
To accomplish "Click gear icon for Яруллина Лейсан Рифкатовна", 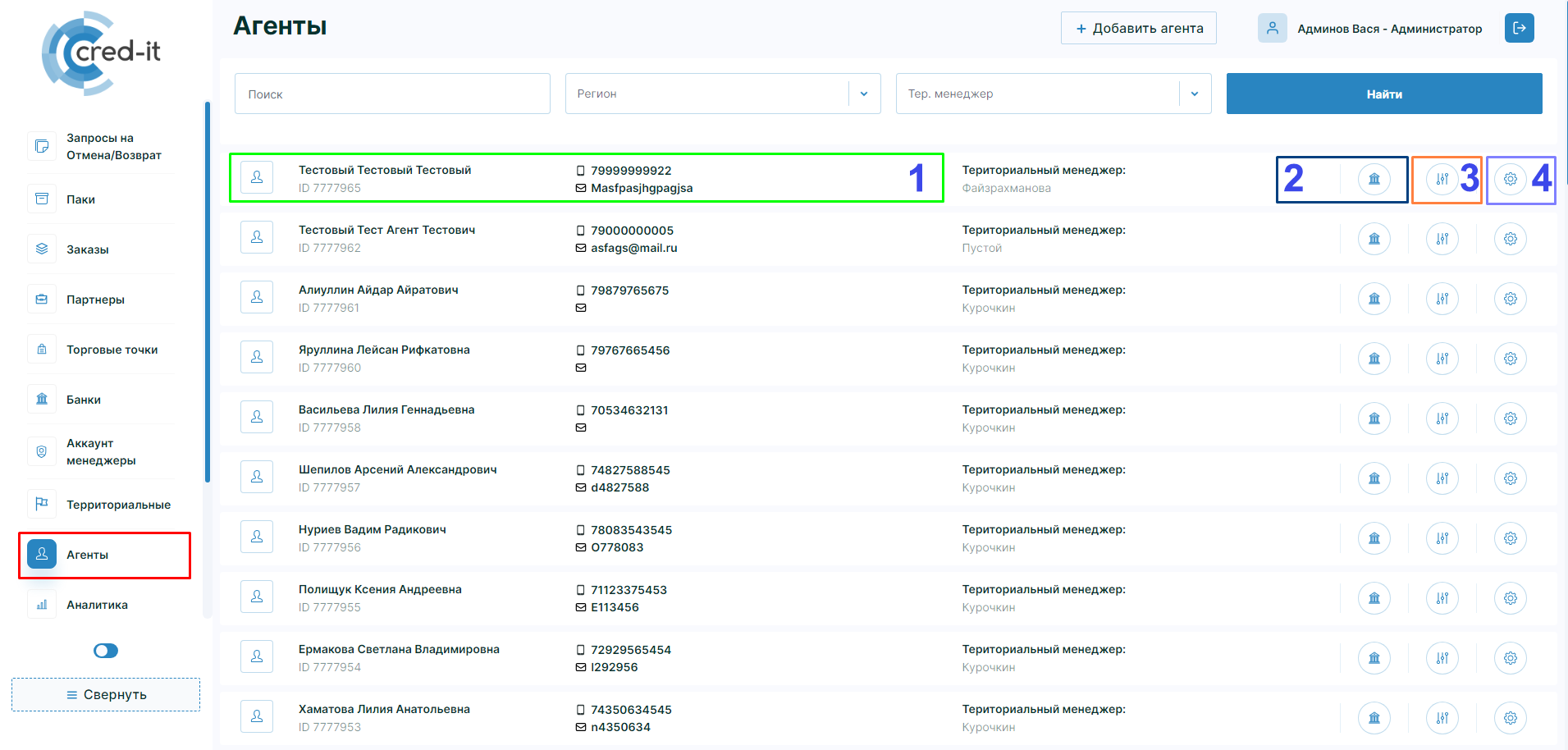I will 1510,359.
